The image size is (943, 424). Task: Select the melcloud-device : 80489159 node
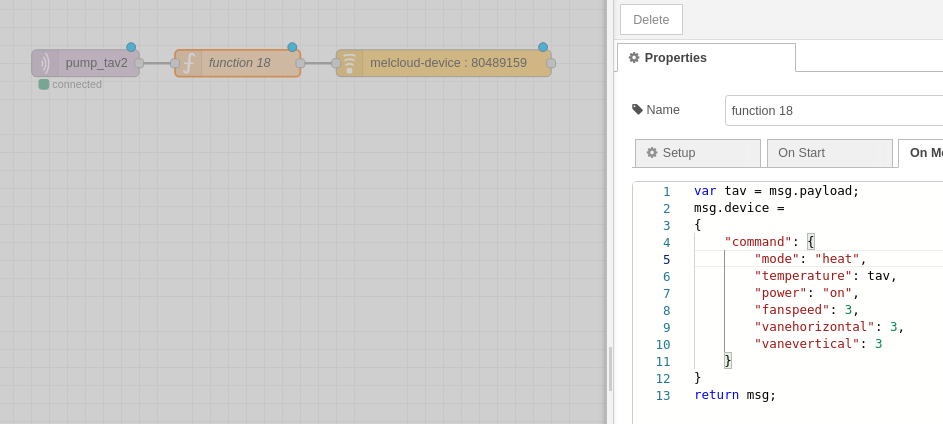click(444, 63)
